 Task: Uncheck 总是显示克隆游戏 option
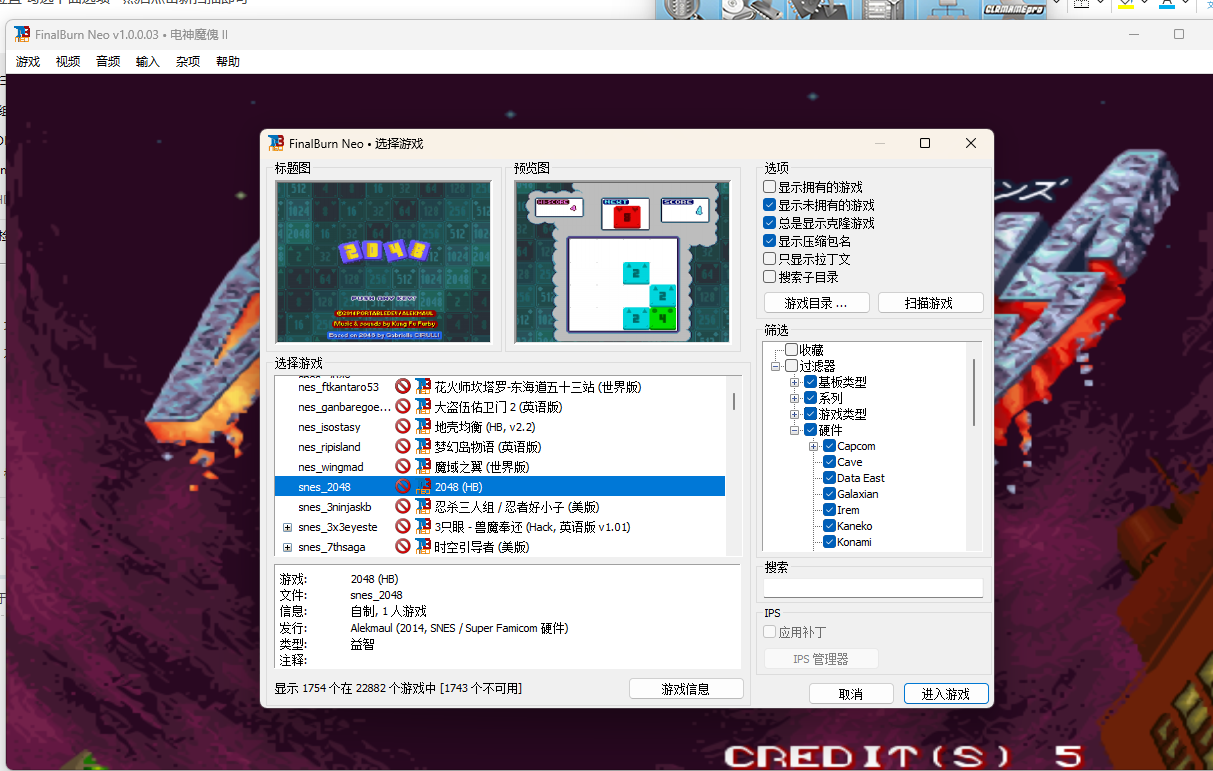coord(770,223)
